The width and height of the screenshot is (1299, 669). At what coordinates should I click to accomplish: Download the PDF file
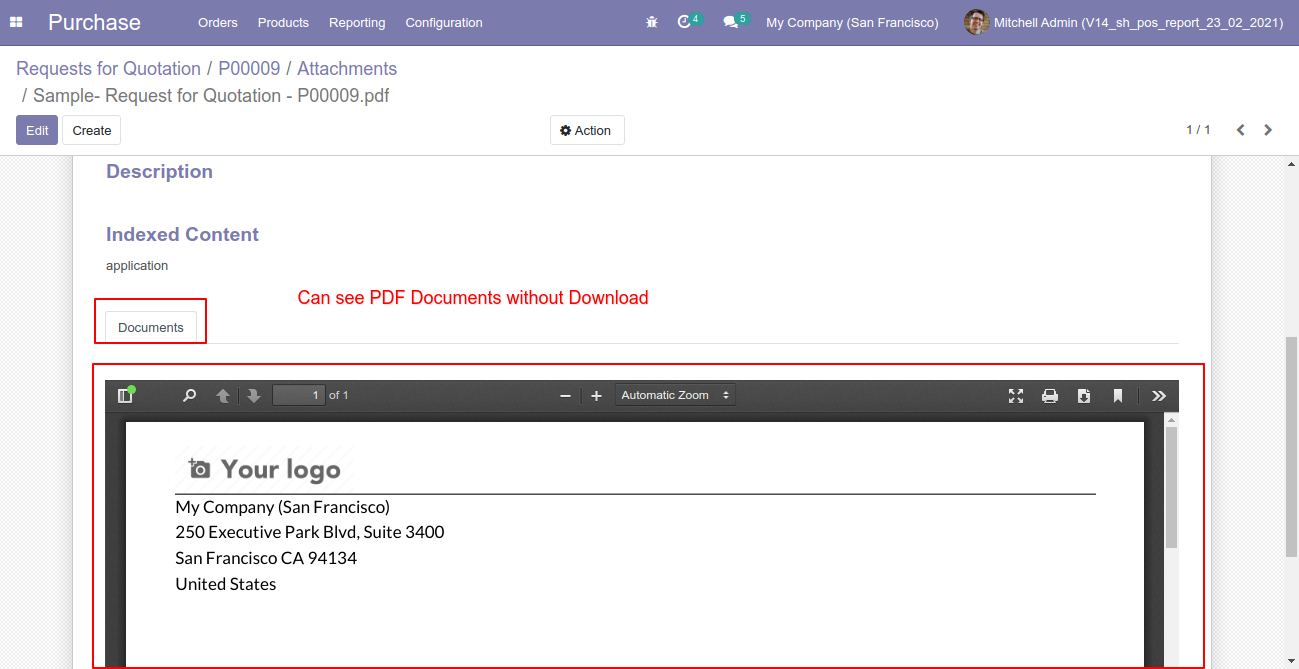click(x=1083, y=396)
